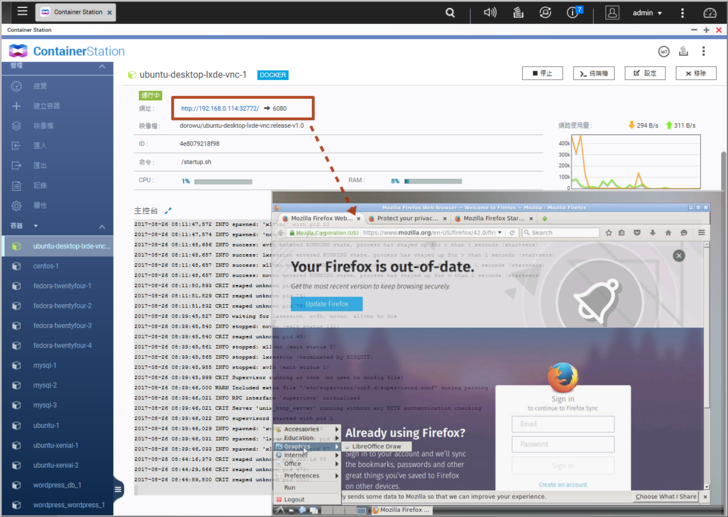Click the import stack icon in Container Station header
Screen dimensions: 728x517
click(683, 51)
